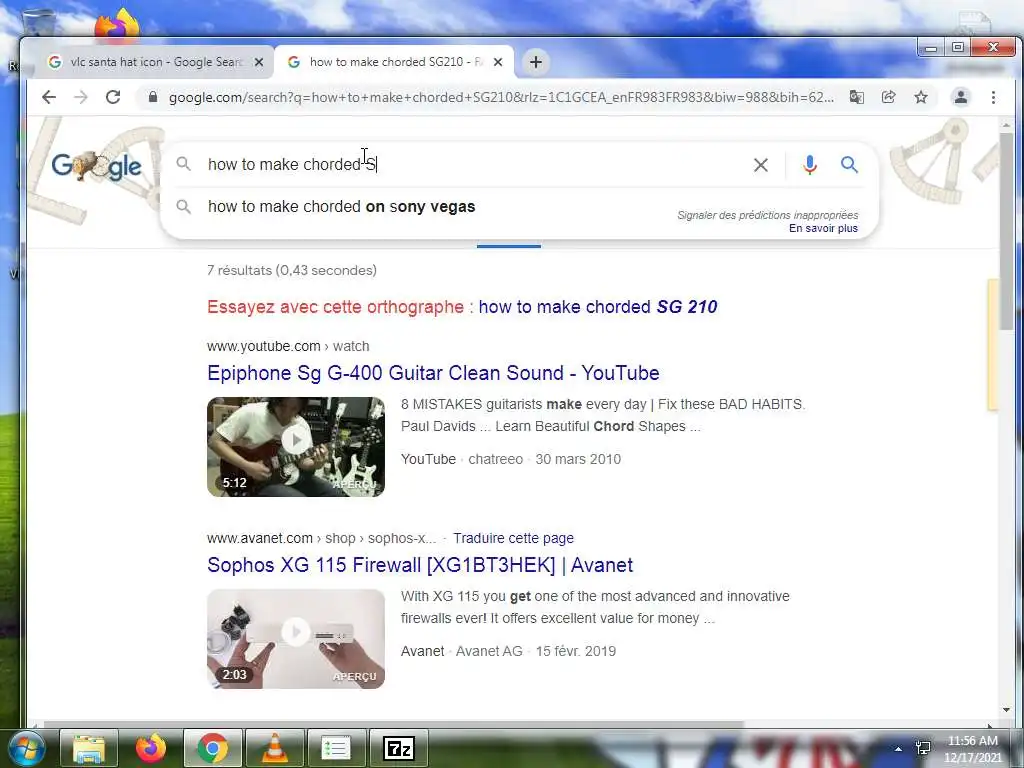The height and width of the screenshot is (768, 1024).
Task: Open Chrome three-dot menu
Action: 993,97
